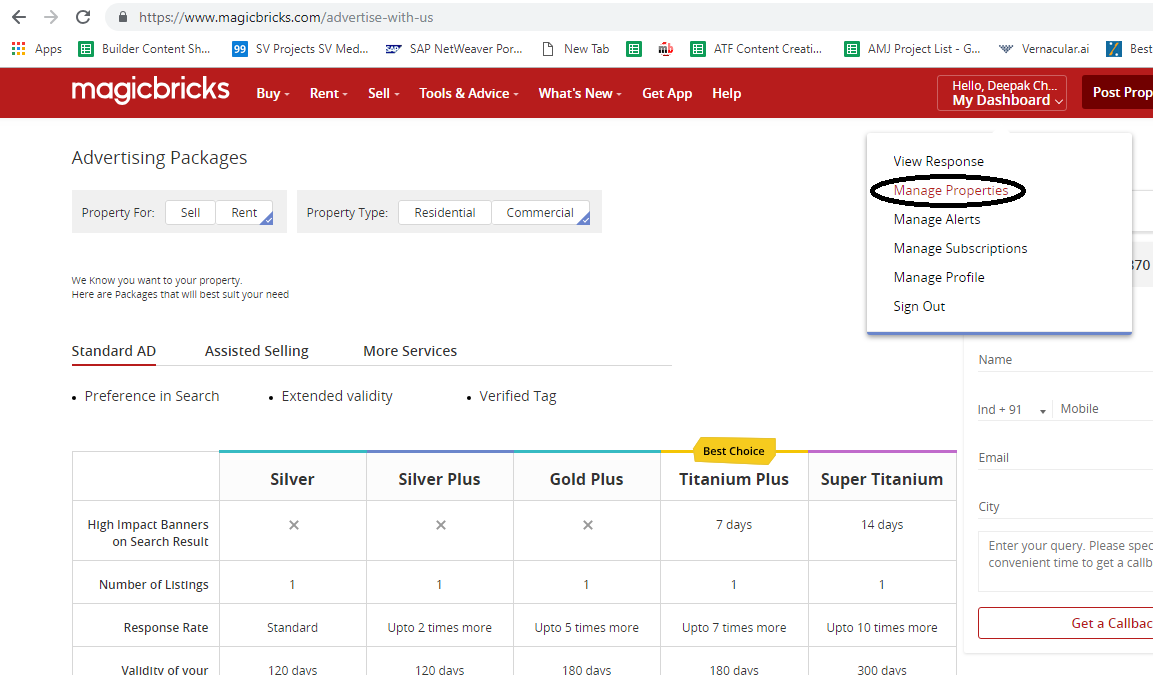Expand the Buy menu in navbar
Viewport: 1153px width, 675px height.
[x=272, y=93]
